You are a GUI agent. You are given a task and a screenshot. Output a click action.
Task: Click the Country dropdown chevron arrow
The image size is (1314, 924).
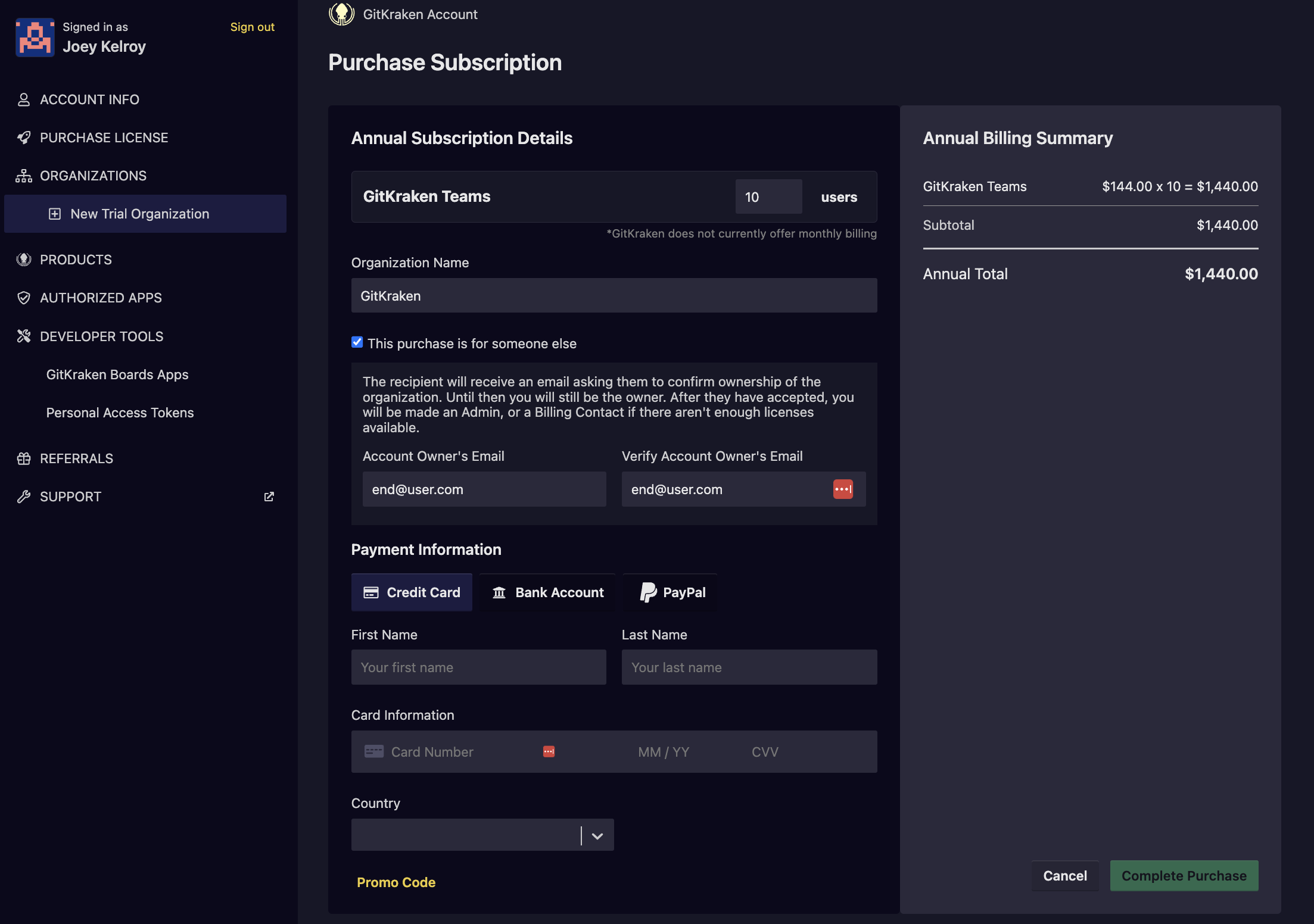(x=597, y=836)
